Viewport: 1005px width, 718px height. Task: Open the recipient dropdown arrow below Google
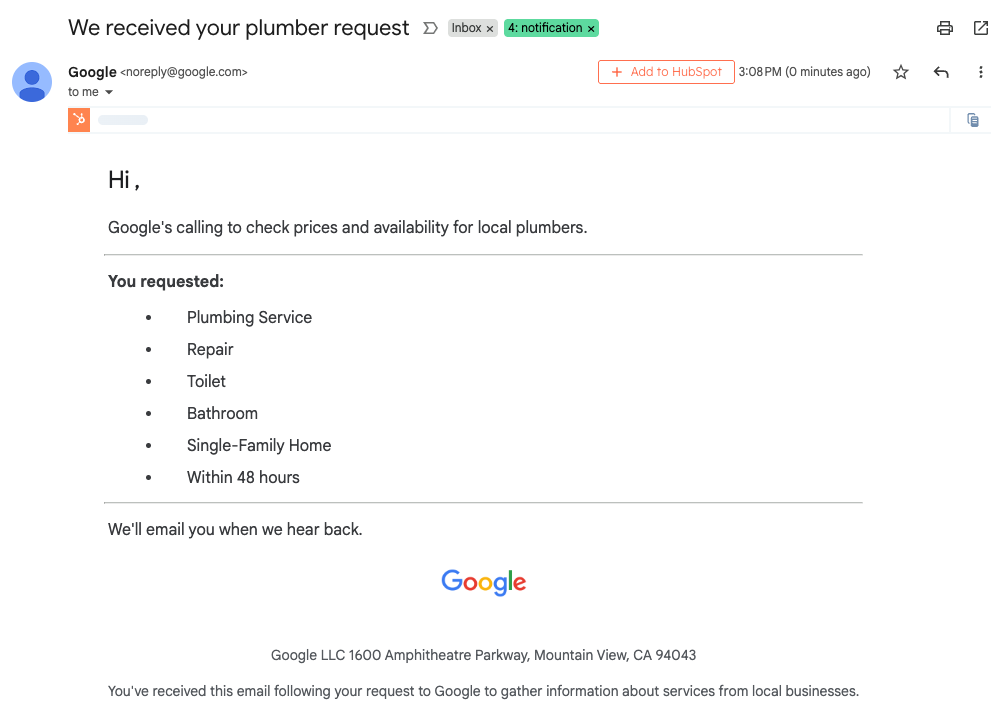108,91
